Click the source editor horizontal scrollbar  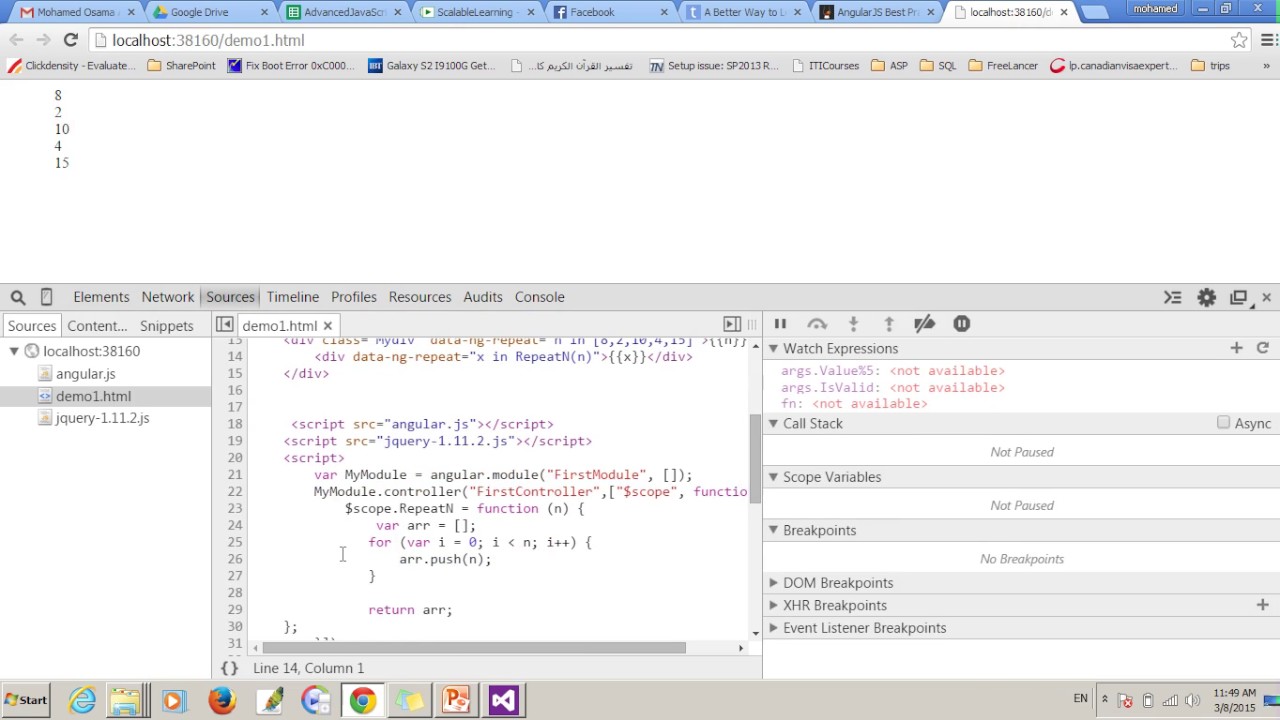point(474,648)
